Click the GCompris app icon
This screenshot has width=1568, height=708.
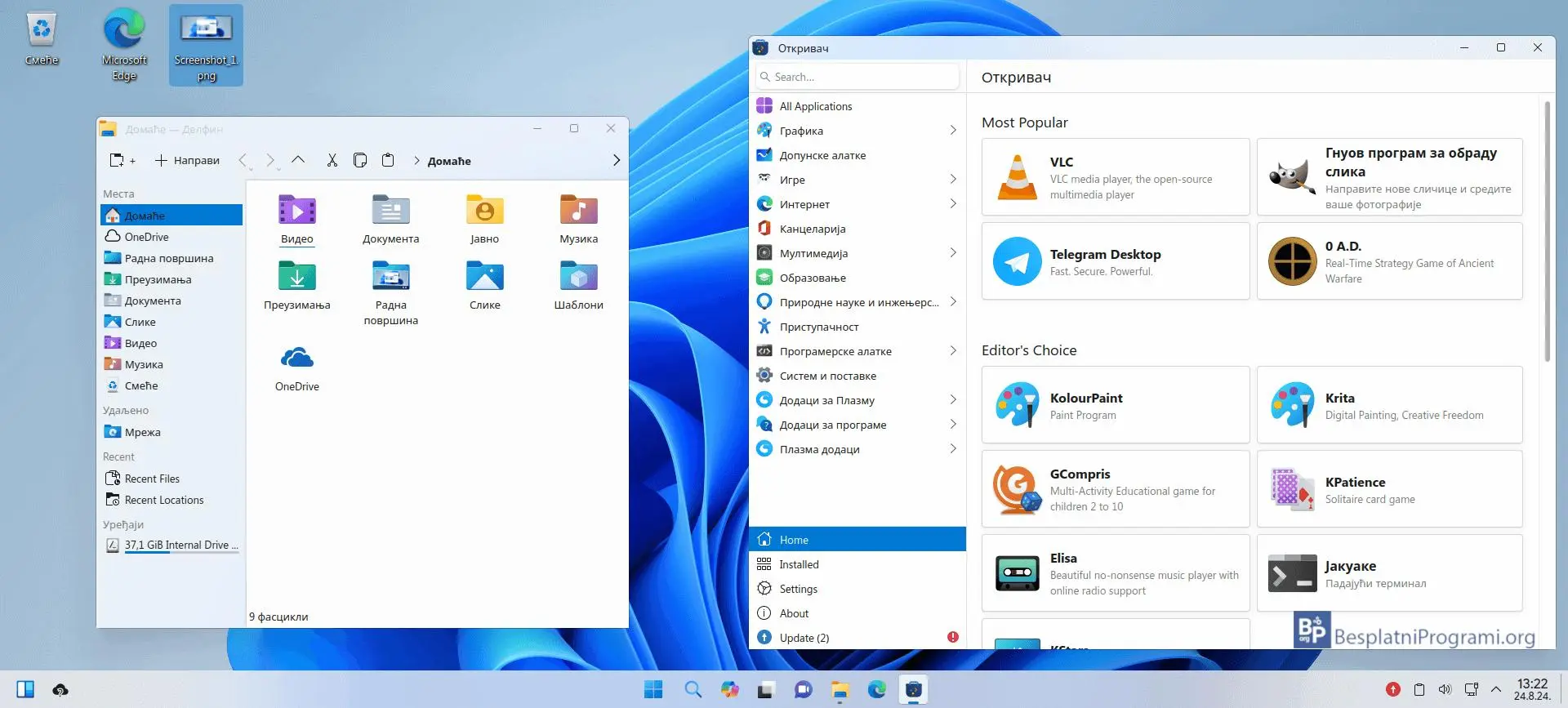click(x=1018, y=489)
